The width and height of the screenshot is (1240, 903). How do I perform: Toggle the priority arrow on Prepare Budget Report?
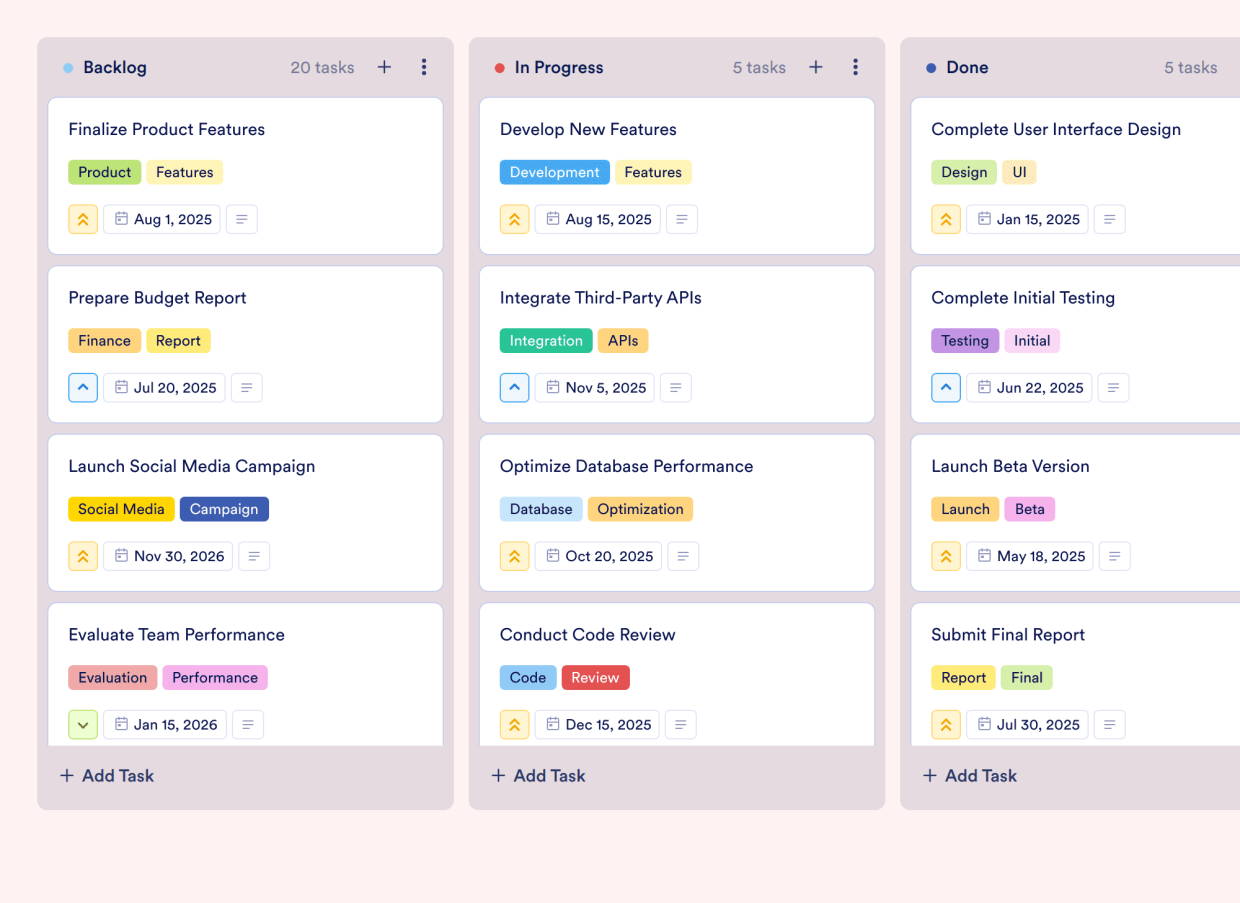click(x=83, y=387)
